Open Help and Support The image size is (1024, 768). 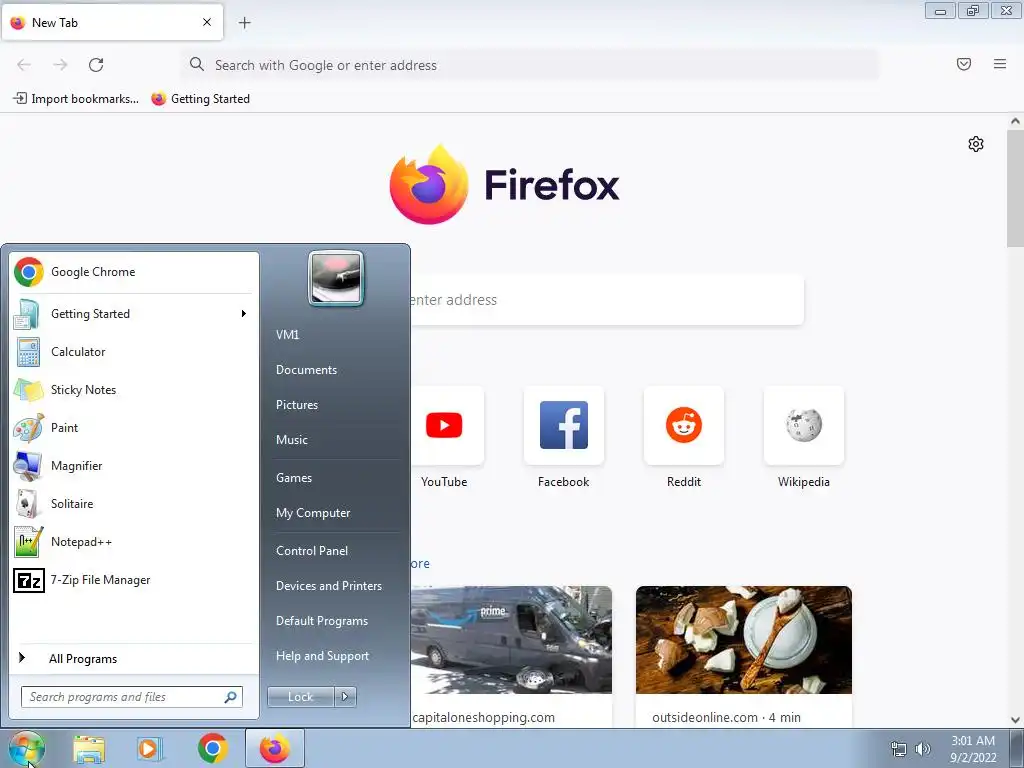click(x=322, y=656)
